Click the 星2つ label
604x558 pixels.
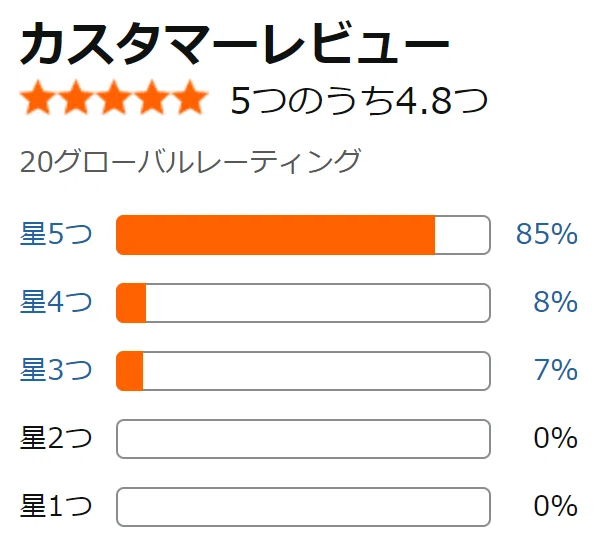[56, 438]
